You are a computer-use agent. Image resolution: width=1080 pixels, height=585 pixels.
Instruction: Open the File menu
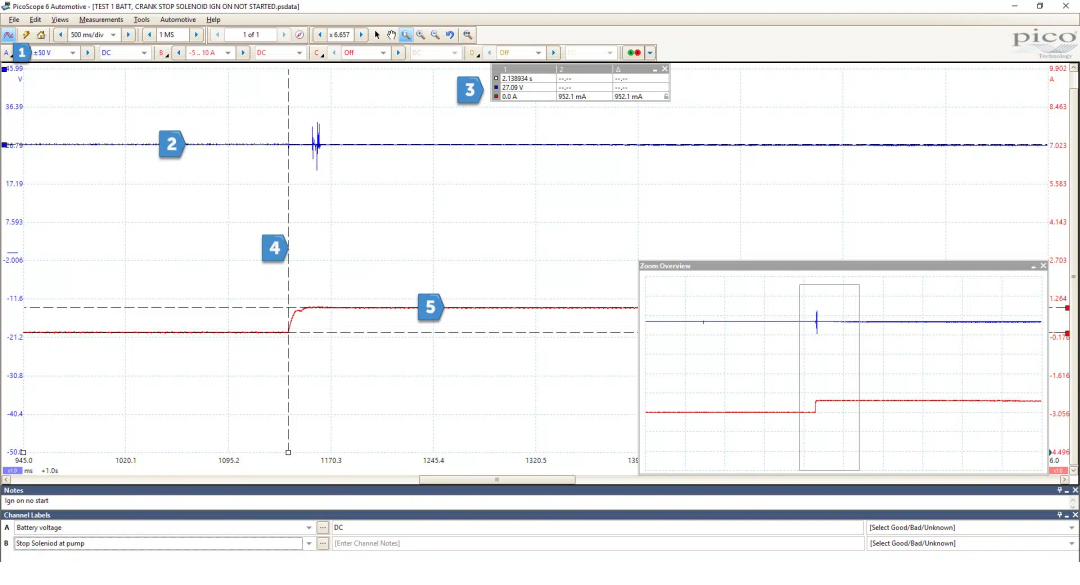pyautogui.click(x=14, y=19)
